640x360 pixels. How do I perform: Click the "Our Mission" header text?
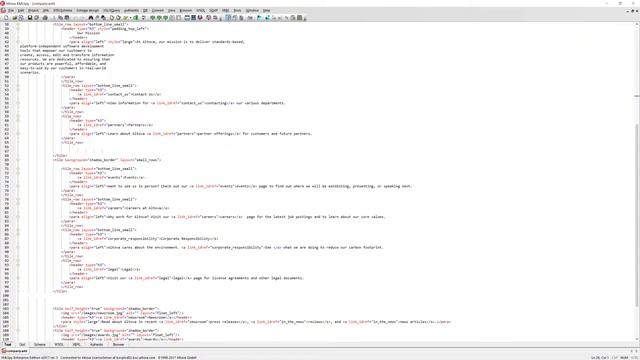pos(89,33)
